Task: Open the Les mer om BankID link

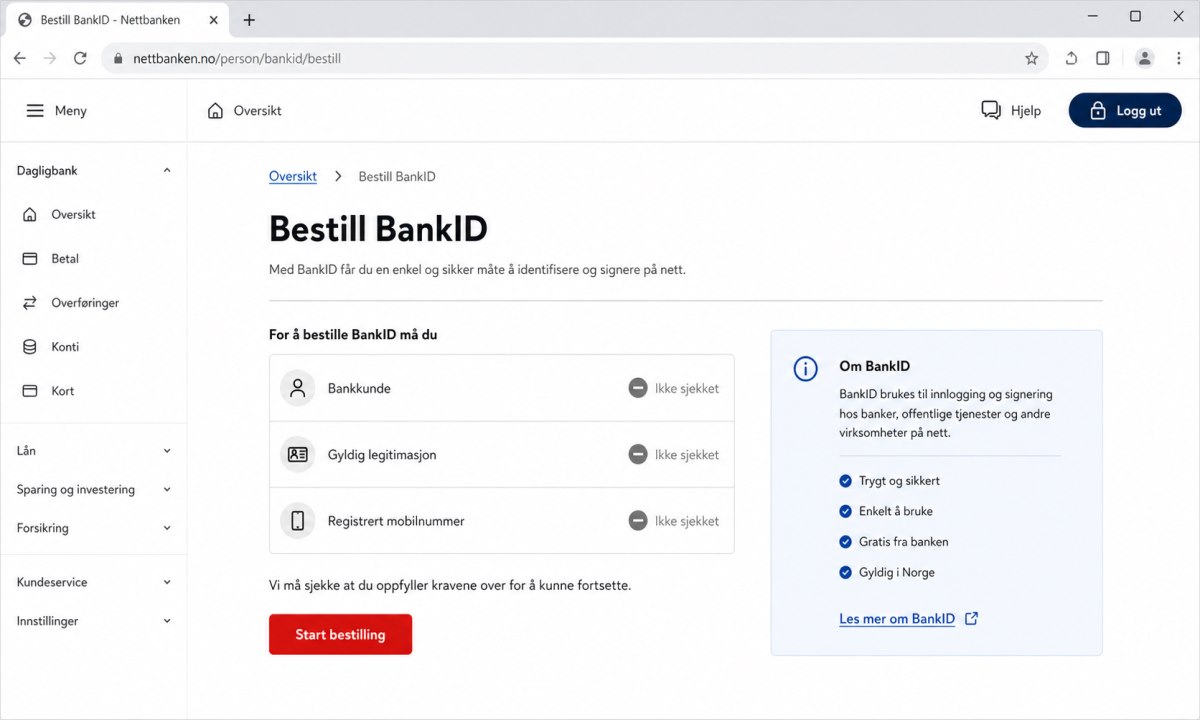Action: click(x=897, y=619)
